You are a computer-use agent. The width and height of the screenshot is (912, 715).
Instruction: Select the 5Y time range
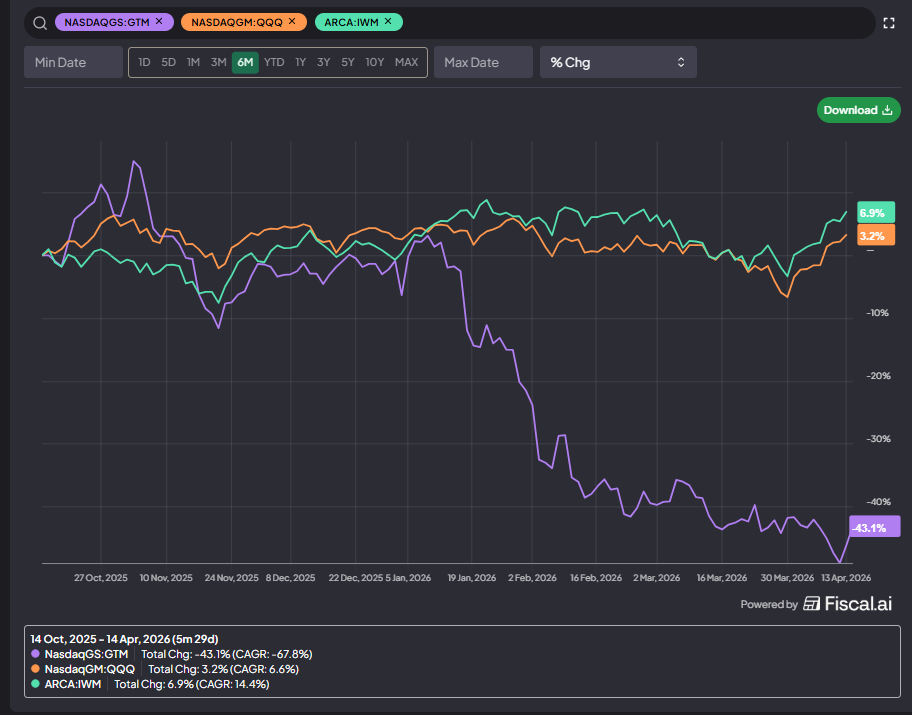(348, 62)
